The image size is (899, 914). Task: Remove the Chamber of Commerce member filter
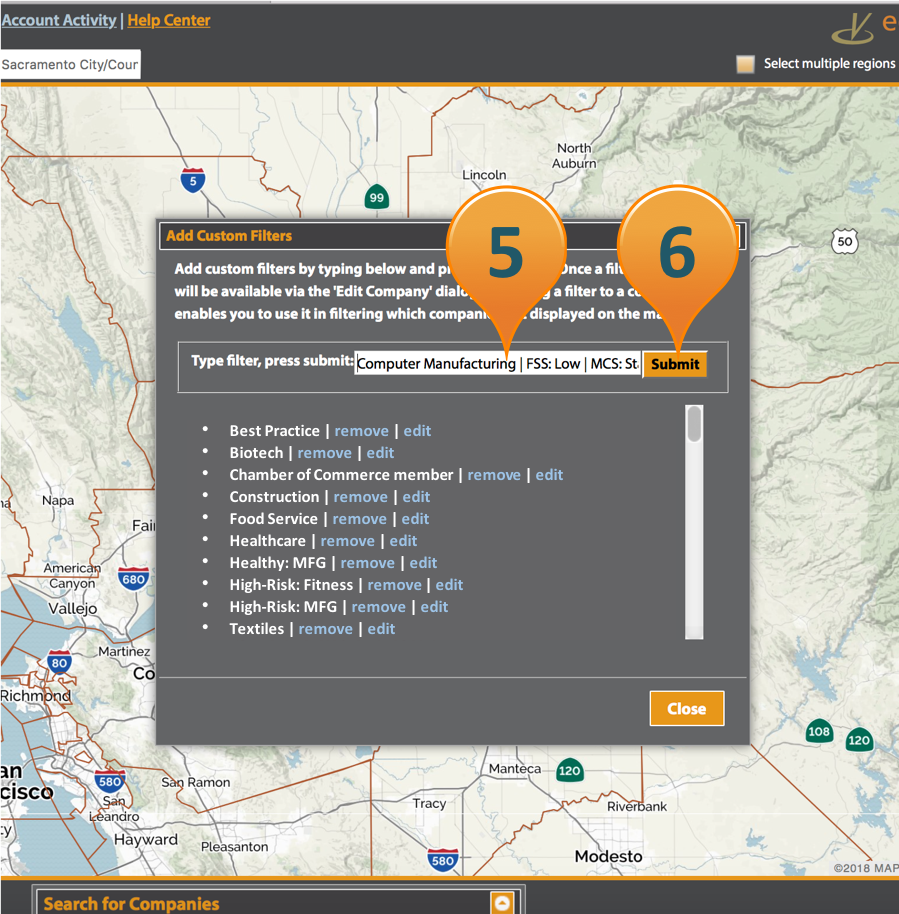[494, 475]
